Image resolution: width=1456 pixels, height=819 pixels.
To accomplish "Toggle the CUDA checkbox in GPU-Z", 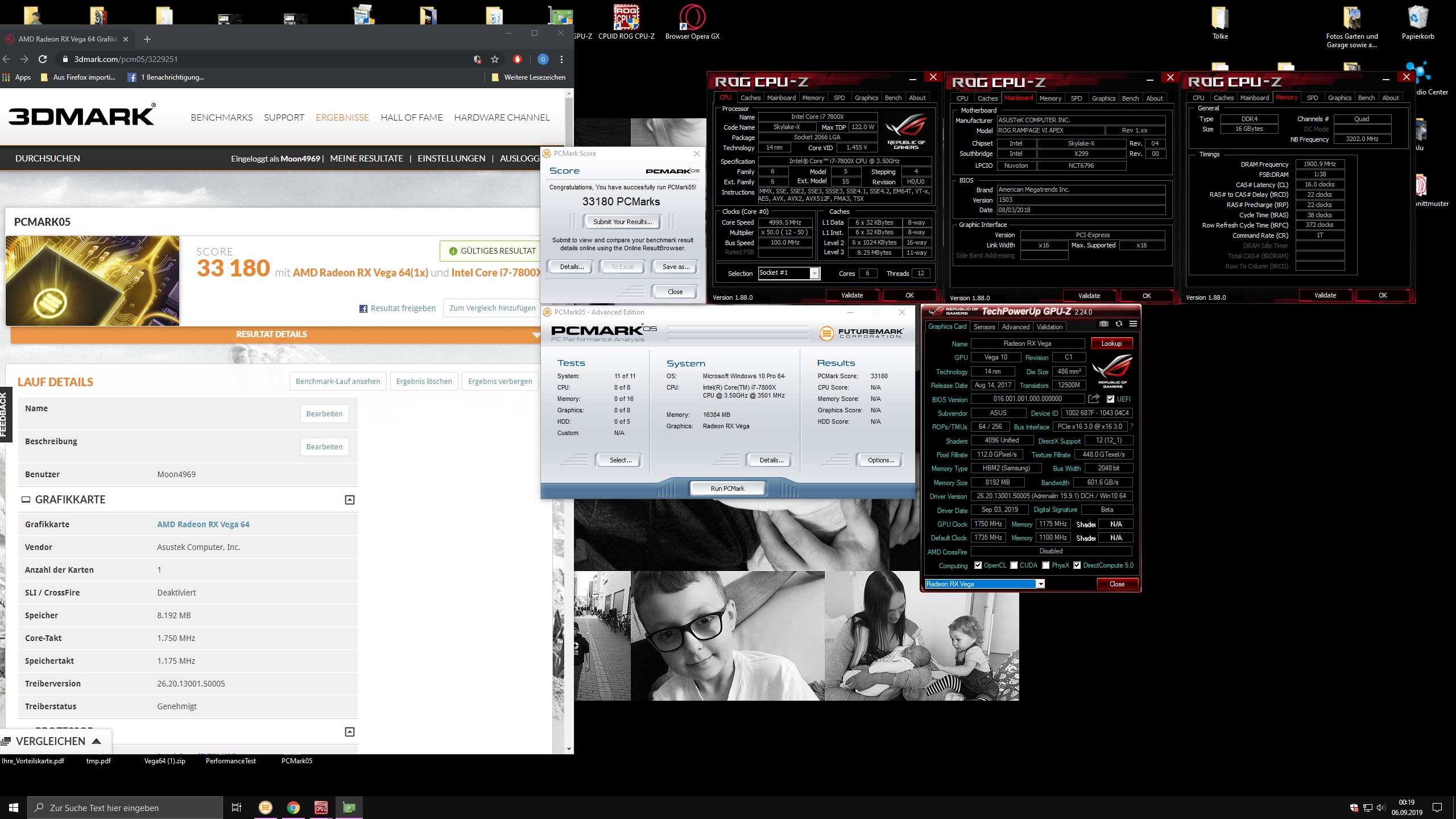I will pos(1014,565).
